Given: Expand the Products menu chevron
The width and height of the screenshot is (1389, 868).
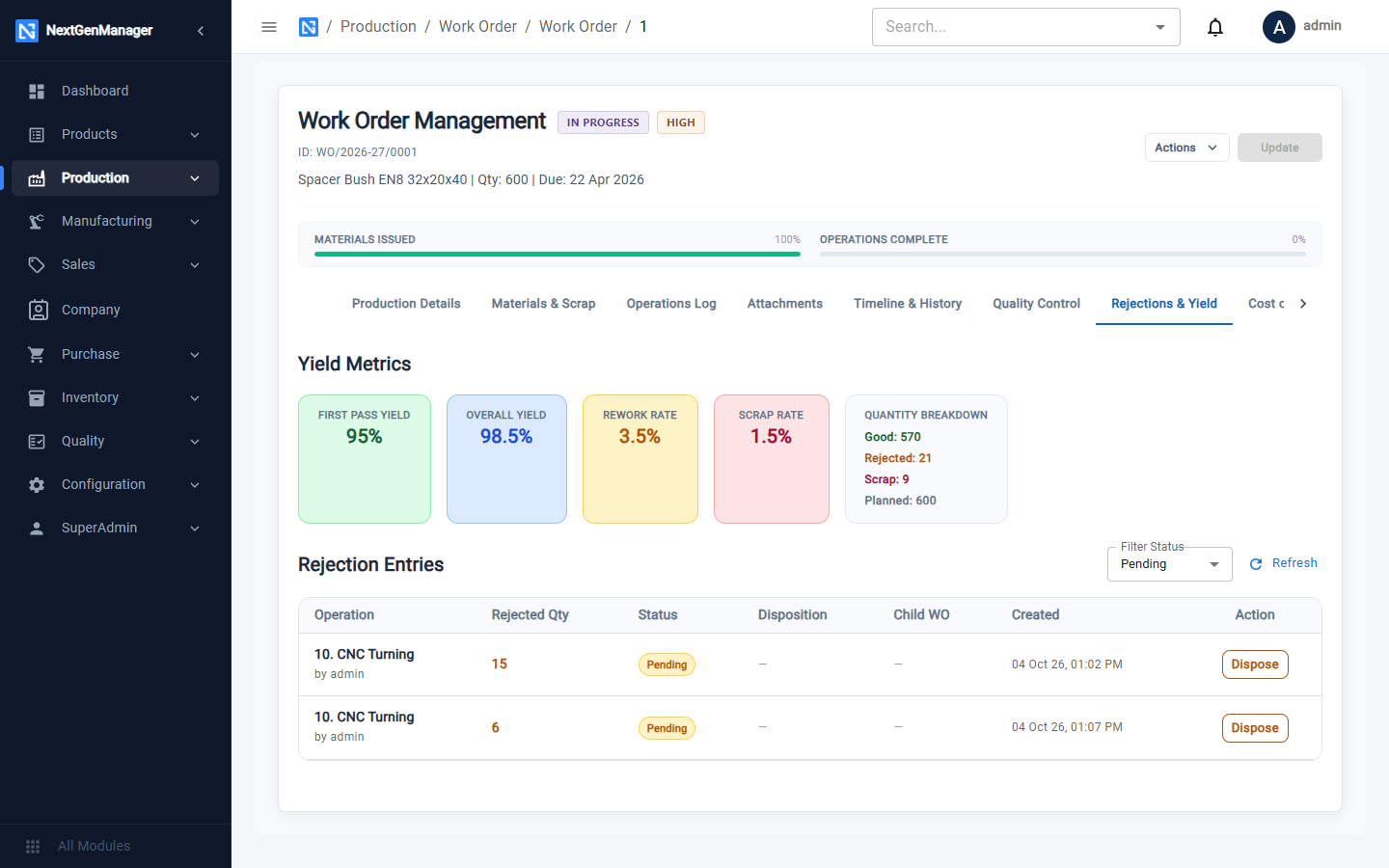Looking at the screenshot, I should pos(195,135).
